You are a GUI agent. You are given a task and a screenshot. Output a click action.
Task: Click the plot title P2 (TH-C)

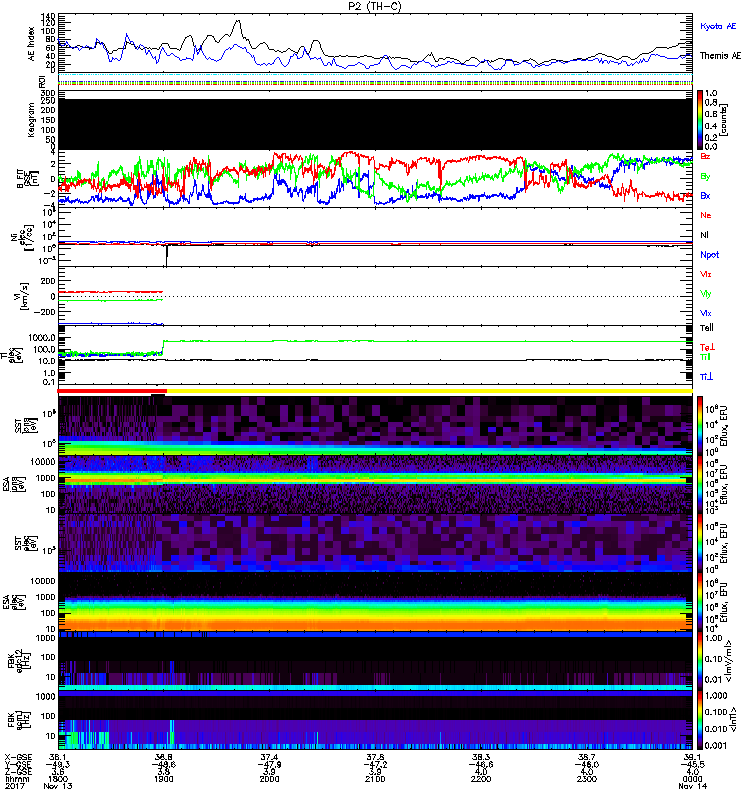(x=375, y=6)
